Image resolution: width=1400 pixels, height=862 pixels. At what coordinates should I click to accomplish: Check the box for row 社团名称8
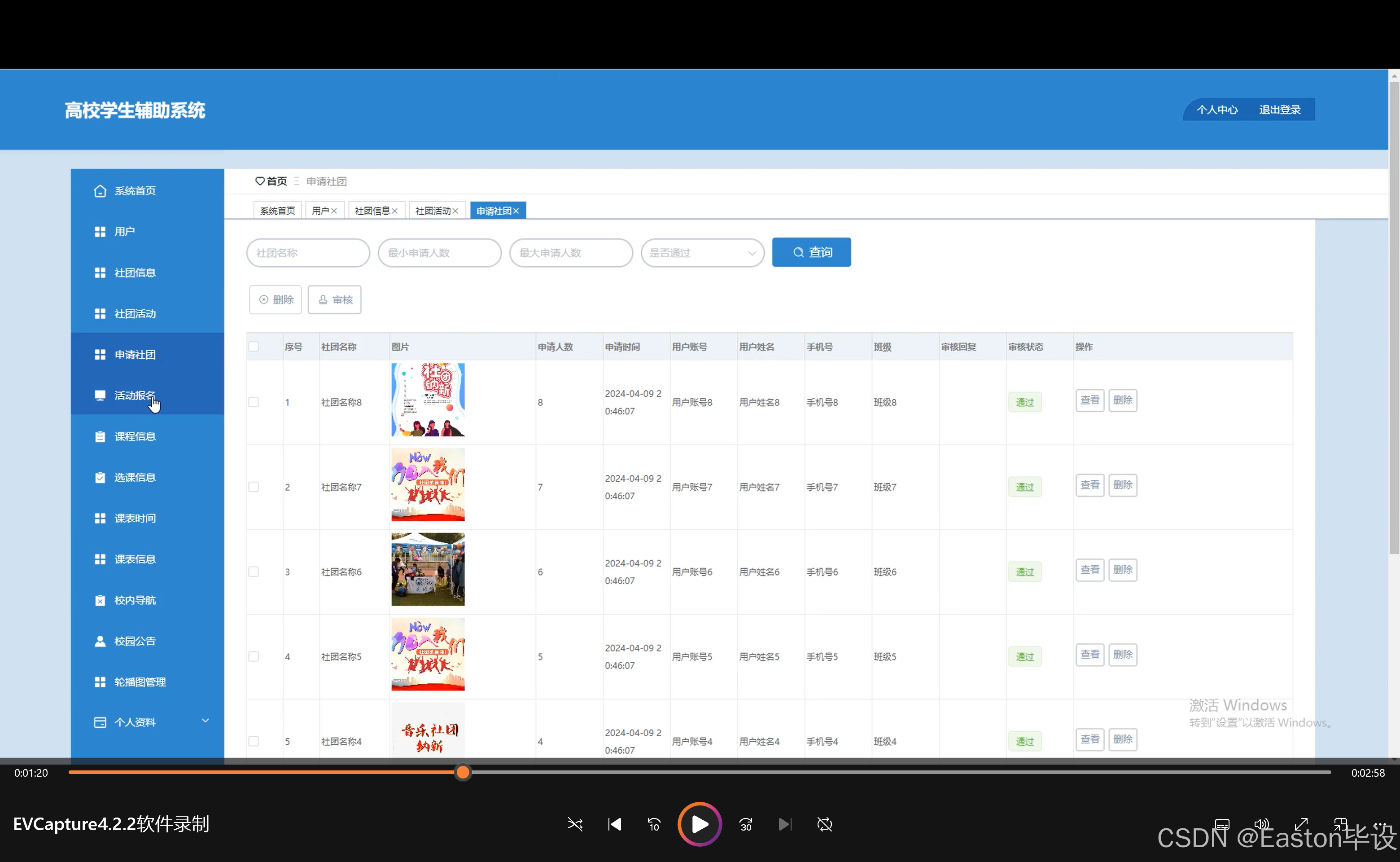point(254,403)
